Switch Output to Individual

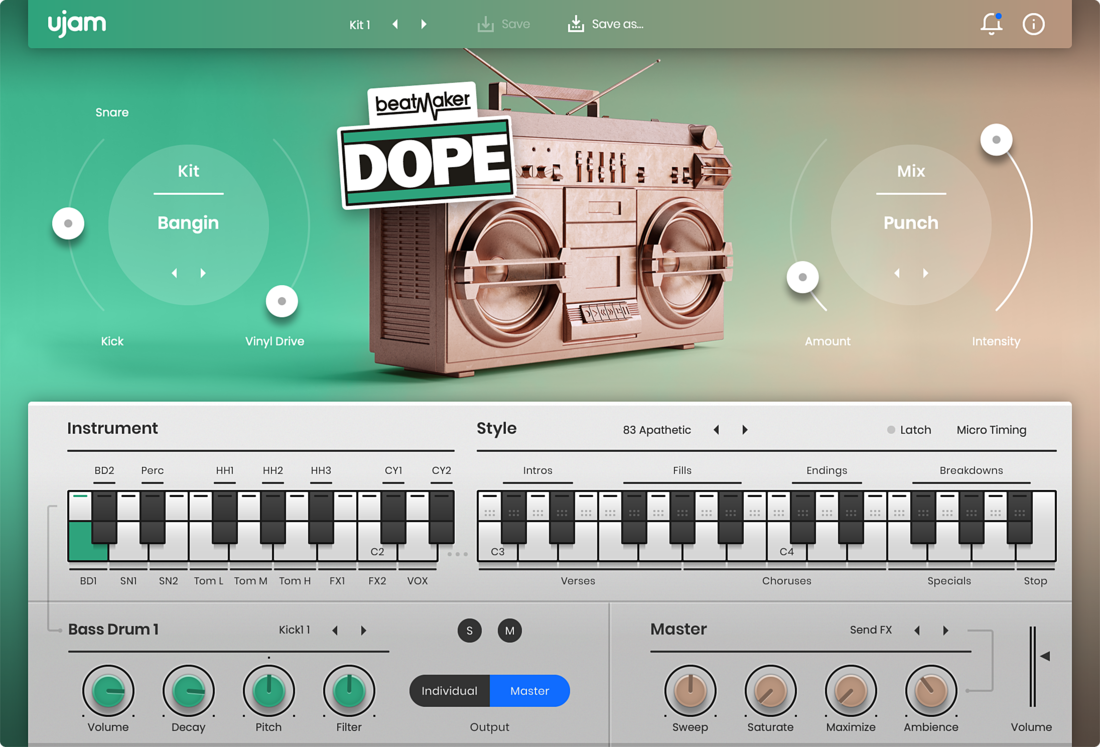point(448,691)
